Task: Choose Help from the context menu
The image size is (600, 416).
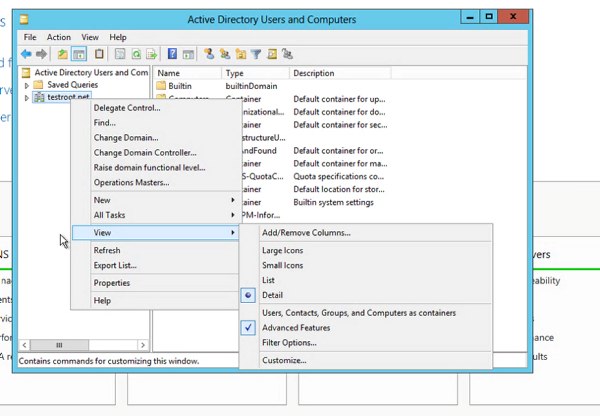Action: (155, 300)
